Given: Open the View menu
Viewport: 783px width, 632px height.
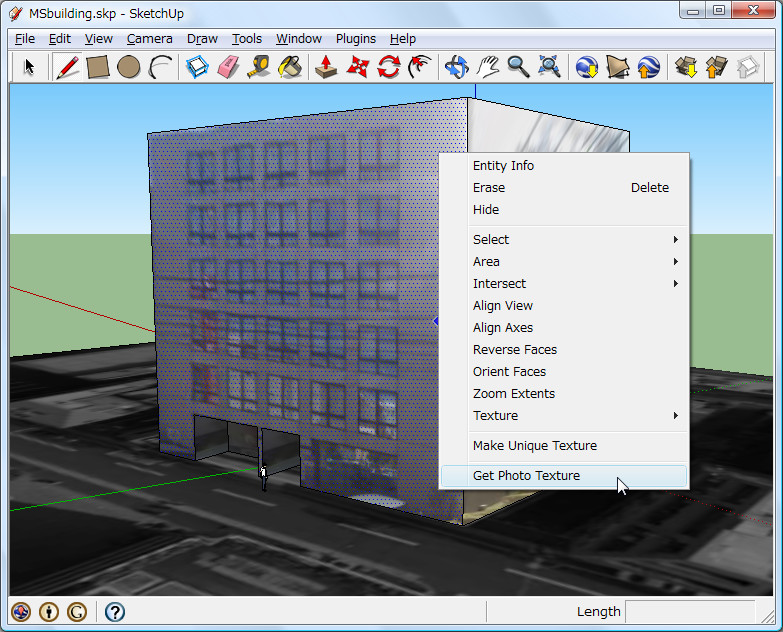Looking at the screenshot, I should pyautogui.click(x=98, y=38).
